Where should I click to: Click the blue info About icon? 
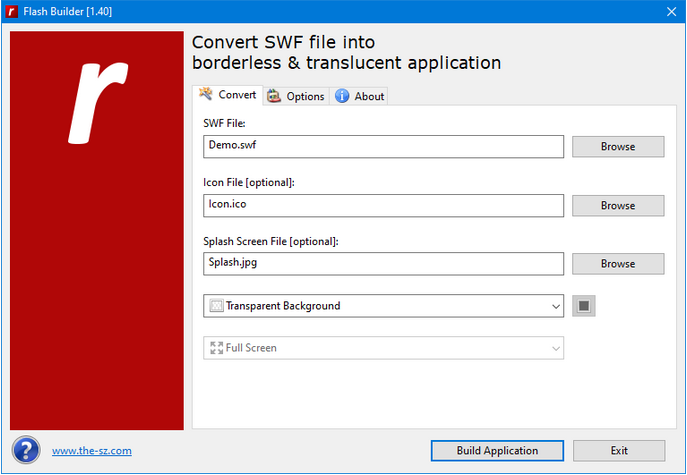click(x=342, y=96)
